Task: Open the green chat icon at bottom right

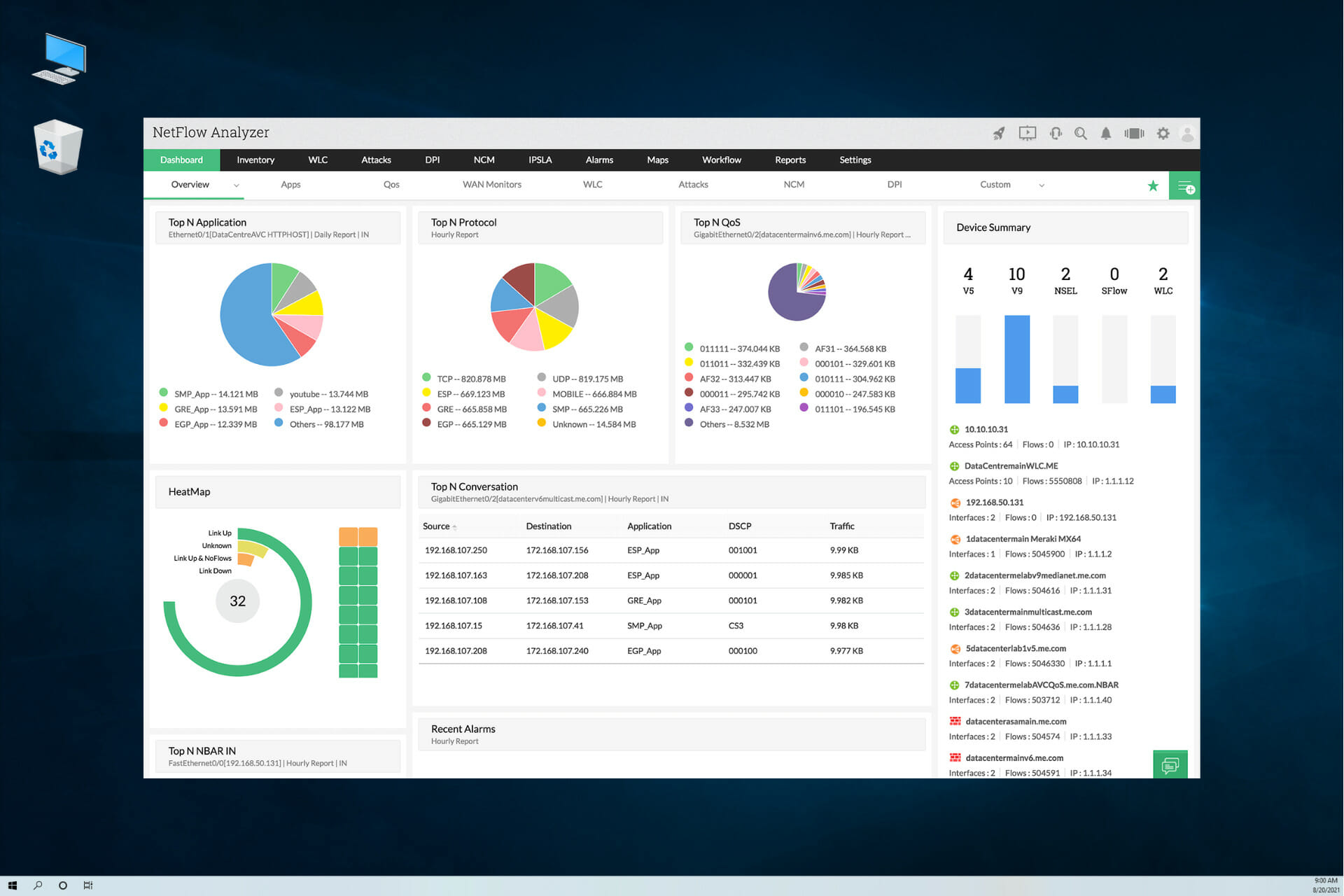Action: (x=1170, y=765)
